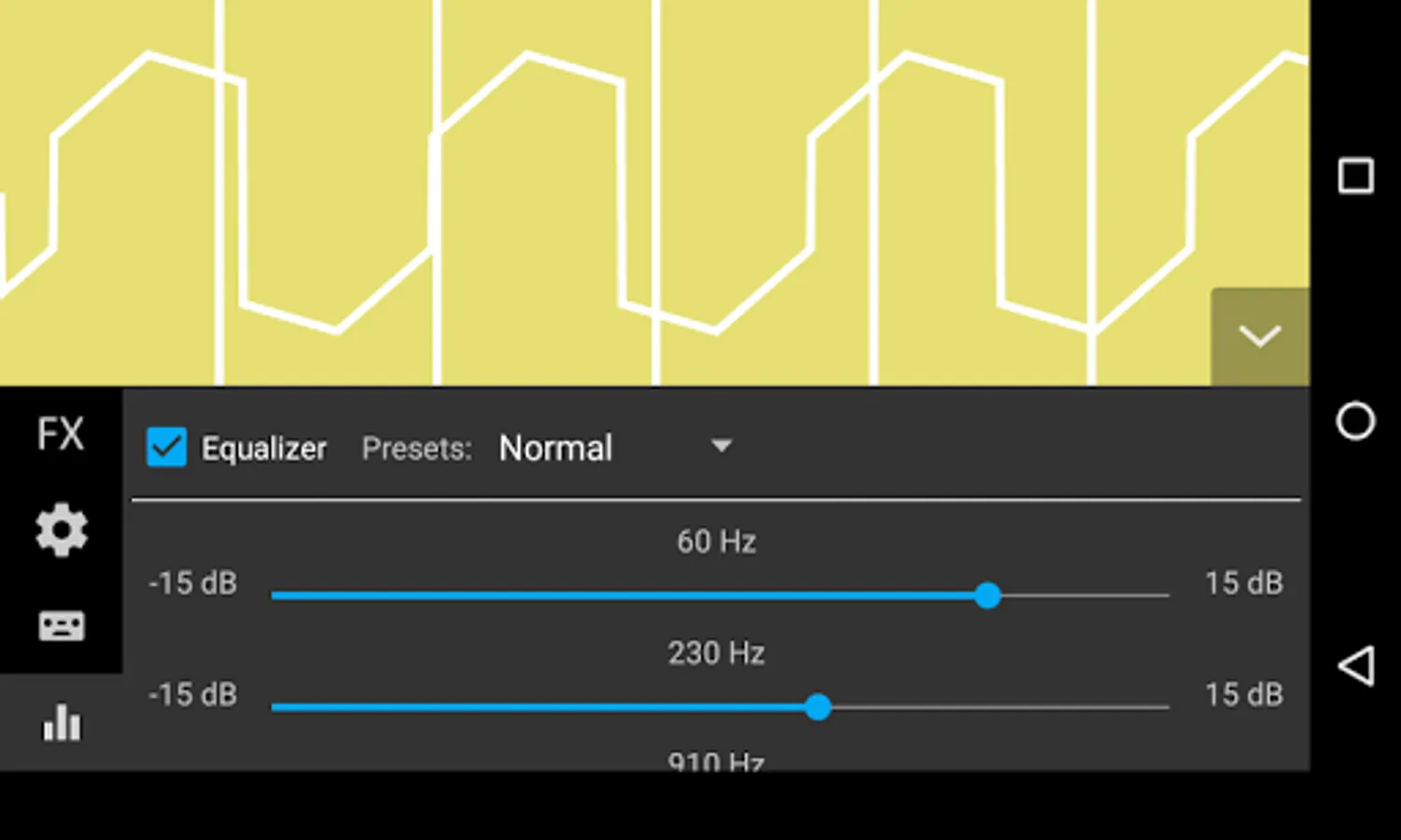Click the partially visible 910 Hz label
Image resolution: width=1401 pixels, height=840 pixels.
[716, 762]
